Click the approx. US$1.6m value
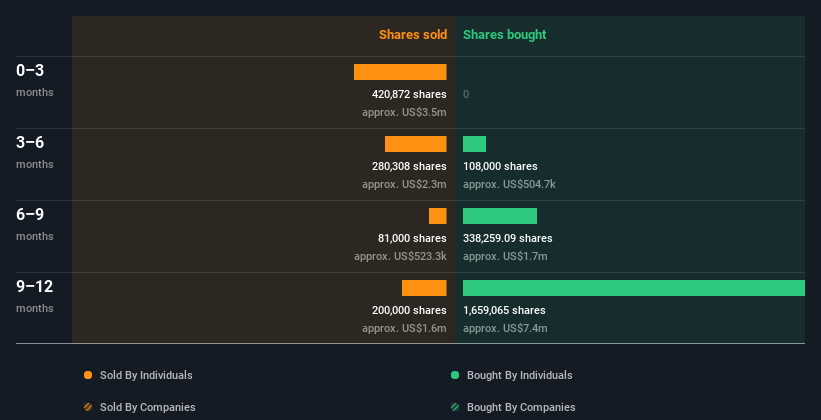 point(404,328)
